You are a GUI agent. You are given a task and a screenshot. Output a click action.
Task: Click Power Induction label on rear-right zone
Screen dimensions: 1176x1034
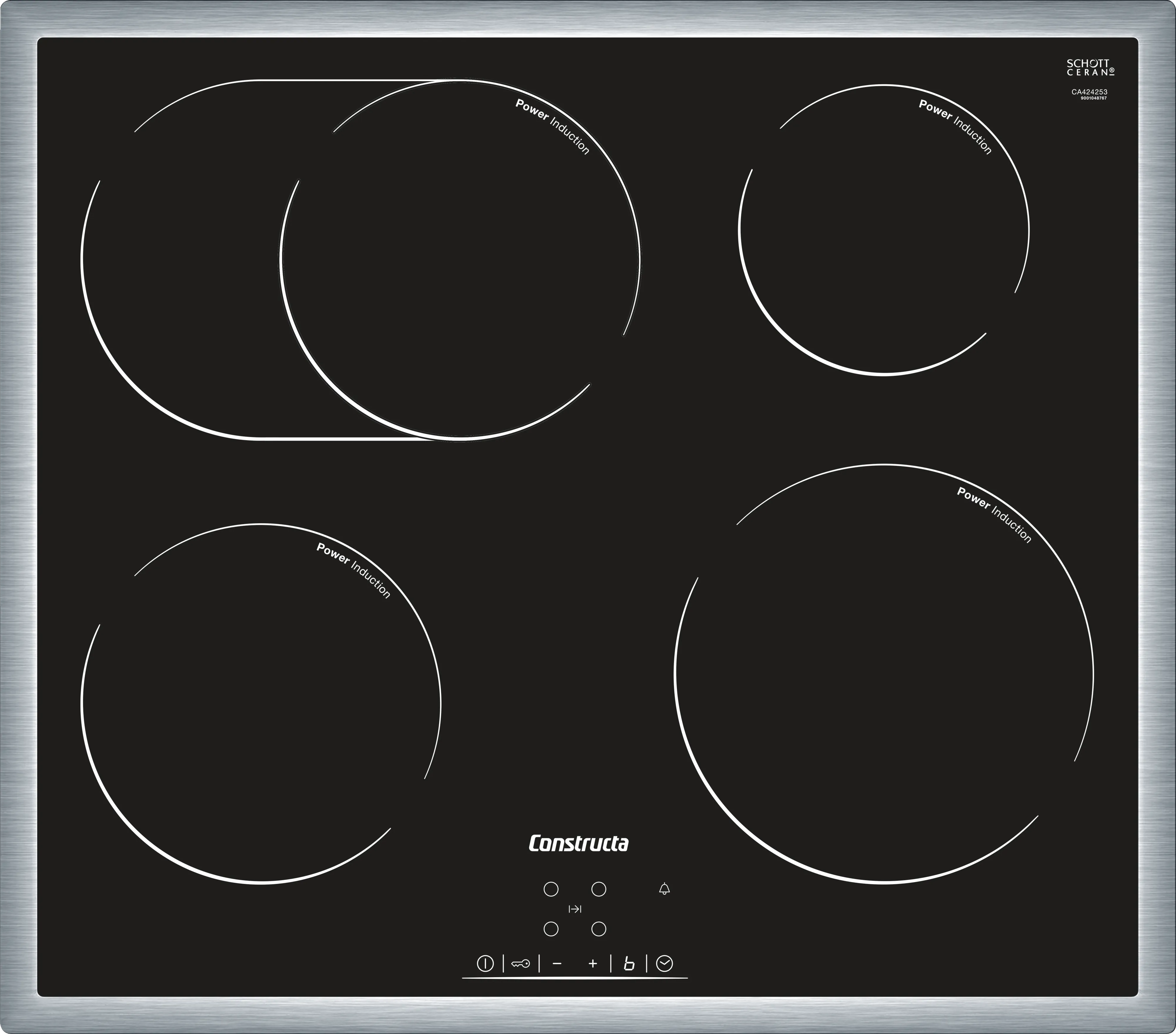[x=955, y=127]
